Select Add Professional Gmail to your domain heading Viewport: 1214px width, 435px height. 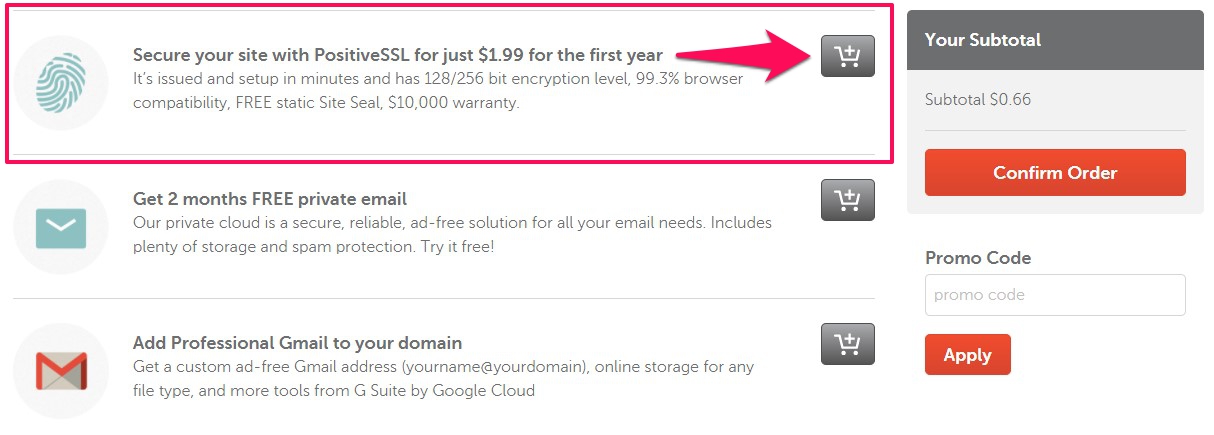298,343
